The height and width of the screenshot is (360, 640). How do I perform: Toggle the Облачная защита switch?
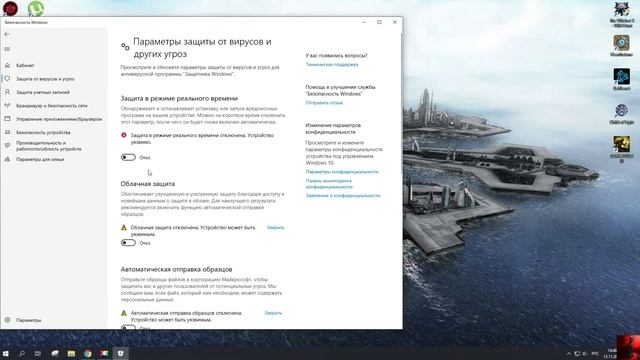coord(128,243)
